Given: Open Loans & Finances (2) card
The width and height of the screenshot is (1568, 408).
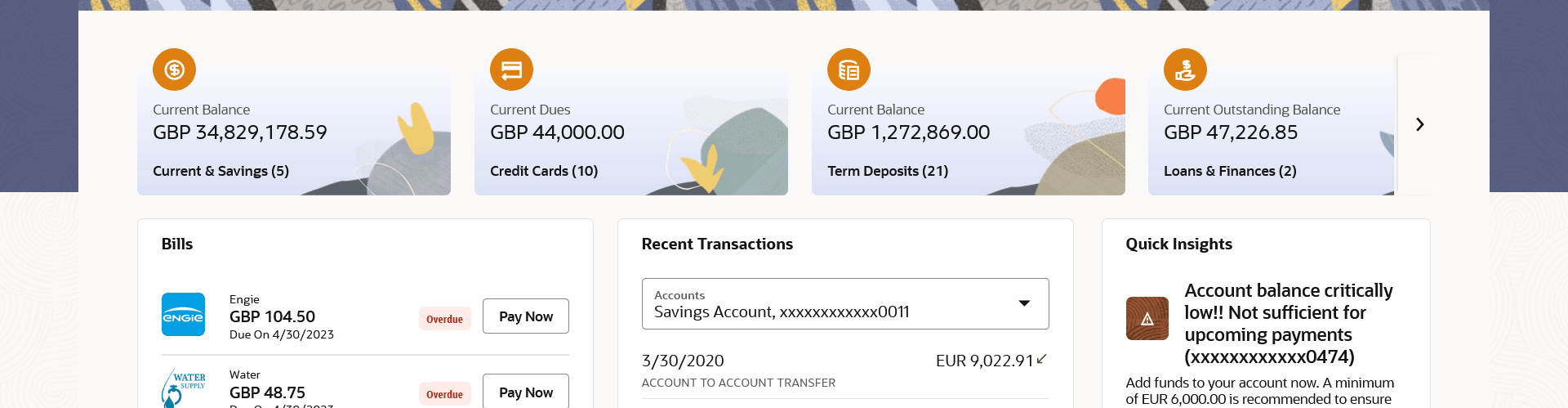Looking at the screenshot, I should click(1230, 171).
